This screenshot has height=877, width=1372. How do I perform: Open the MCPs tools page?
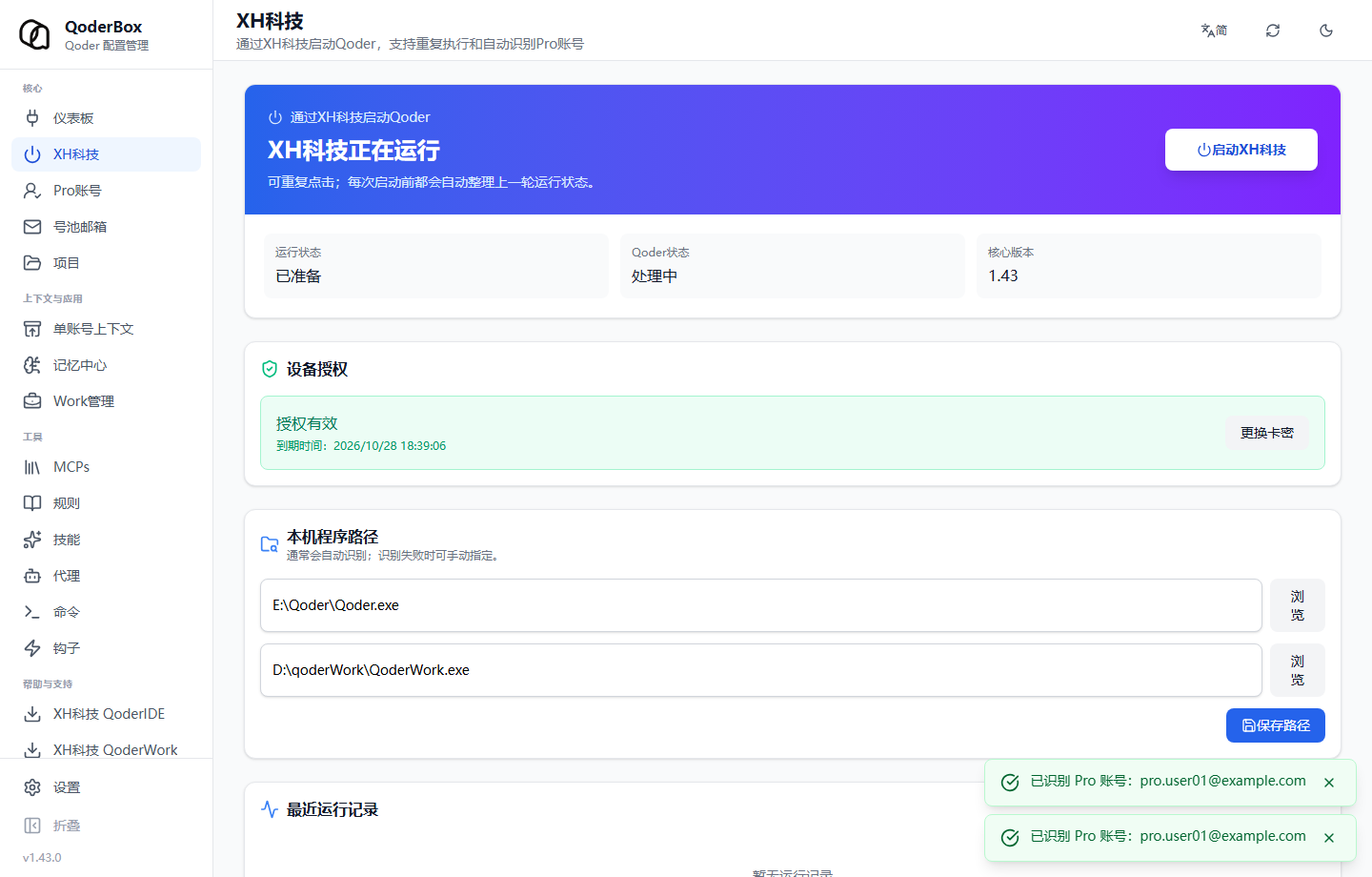[x=106, y=467]
